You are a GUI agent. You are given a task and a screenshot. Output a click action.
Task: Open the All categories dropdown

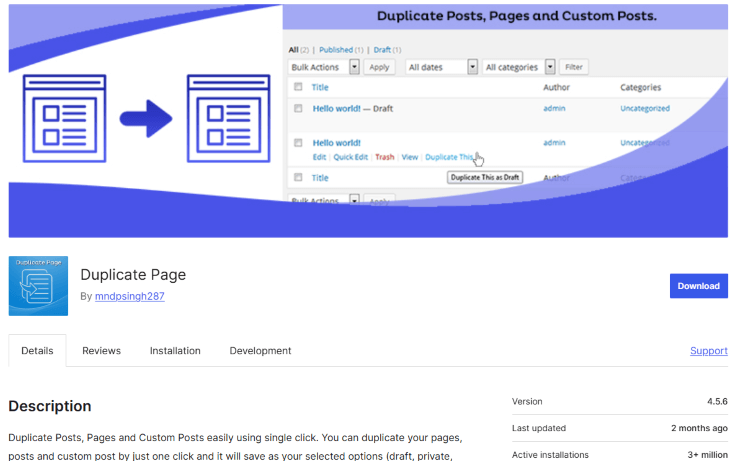[x=518, y=67]
